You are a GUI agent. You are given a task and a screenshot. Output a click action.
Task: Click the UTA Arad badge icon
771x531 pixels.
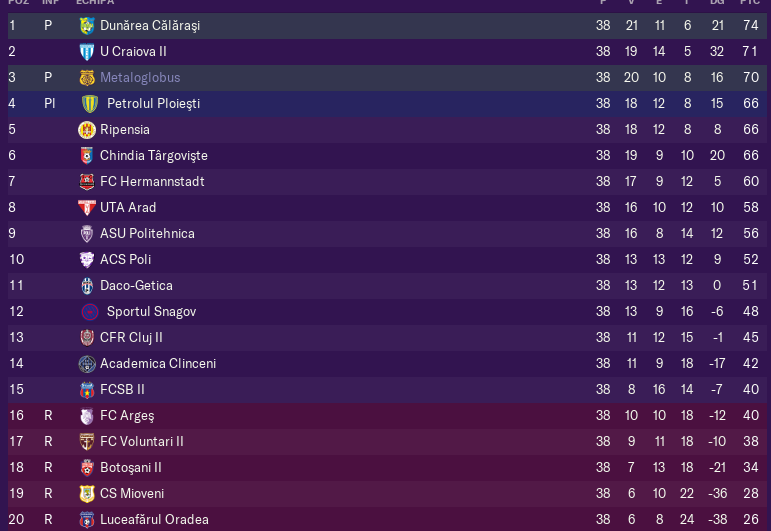[87, 208]
